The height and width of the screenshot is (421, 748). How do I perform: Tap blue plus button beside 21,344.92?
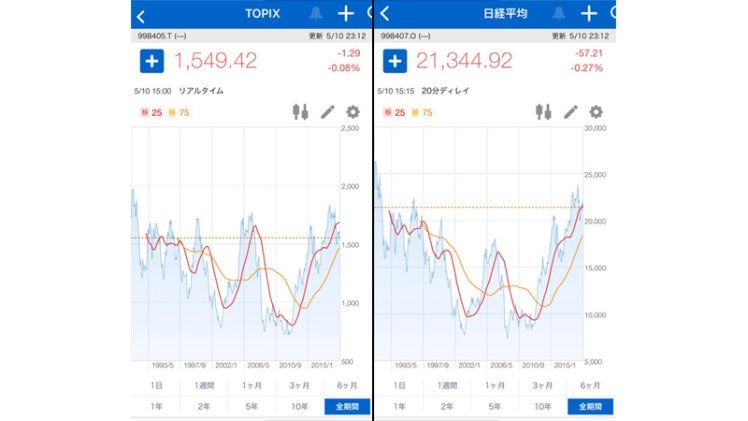pyautogui.click(x=395, y=61)
